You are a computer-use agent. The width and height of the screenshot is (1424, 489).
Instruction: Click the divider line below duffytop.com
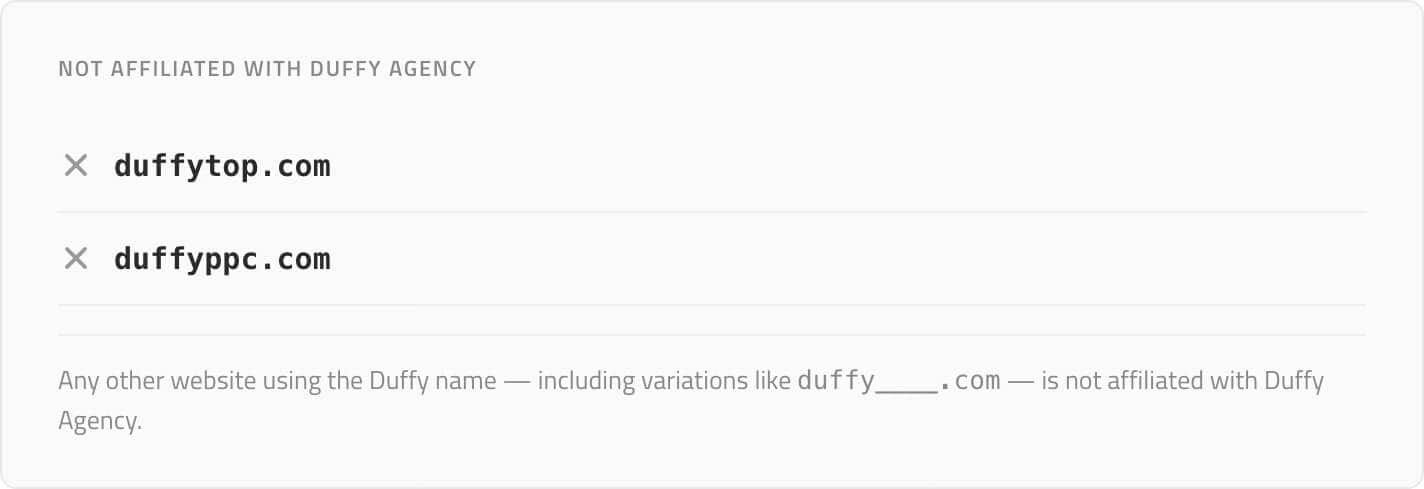(711, 212)
